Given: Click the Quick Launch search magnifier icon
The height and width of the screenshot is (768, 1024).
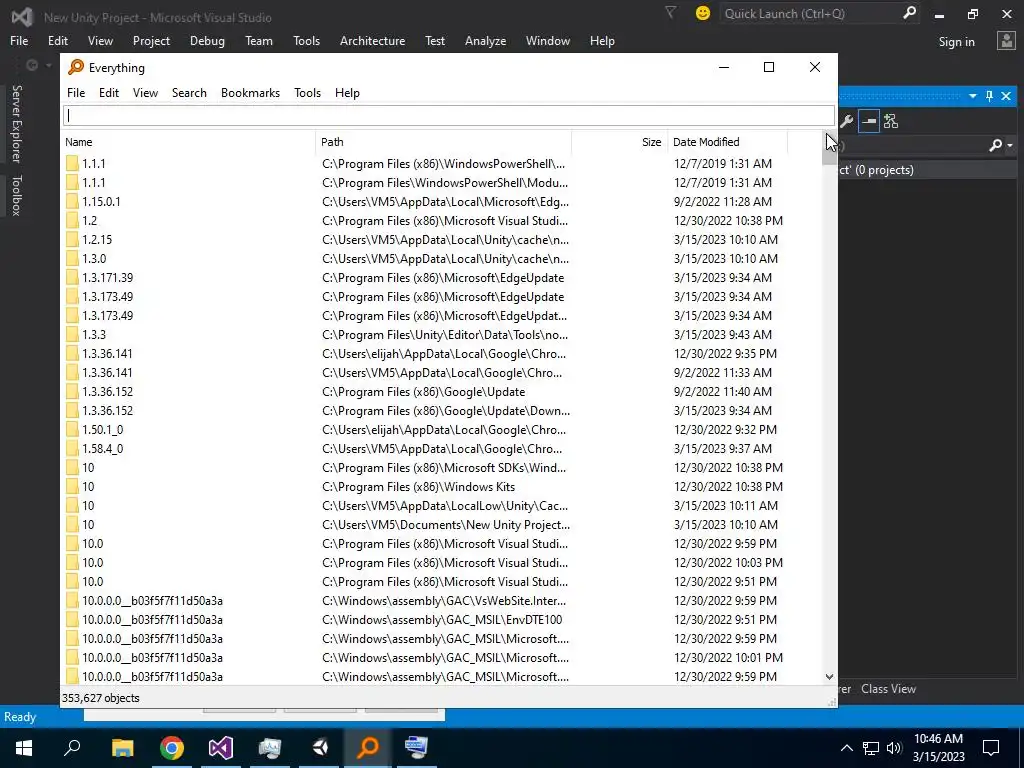Looking at the screenshot, I should (x=909, y=13).
